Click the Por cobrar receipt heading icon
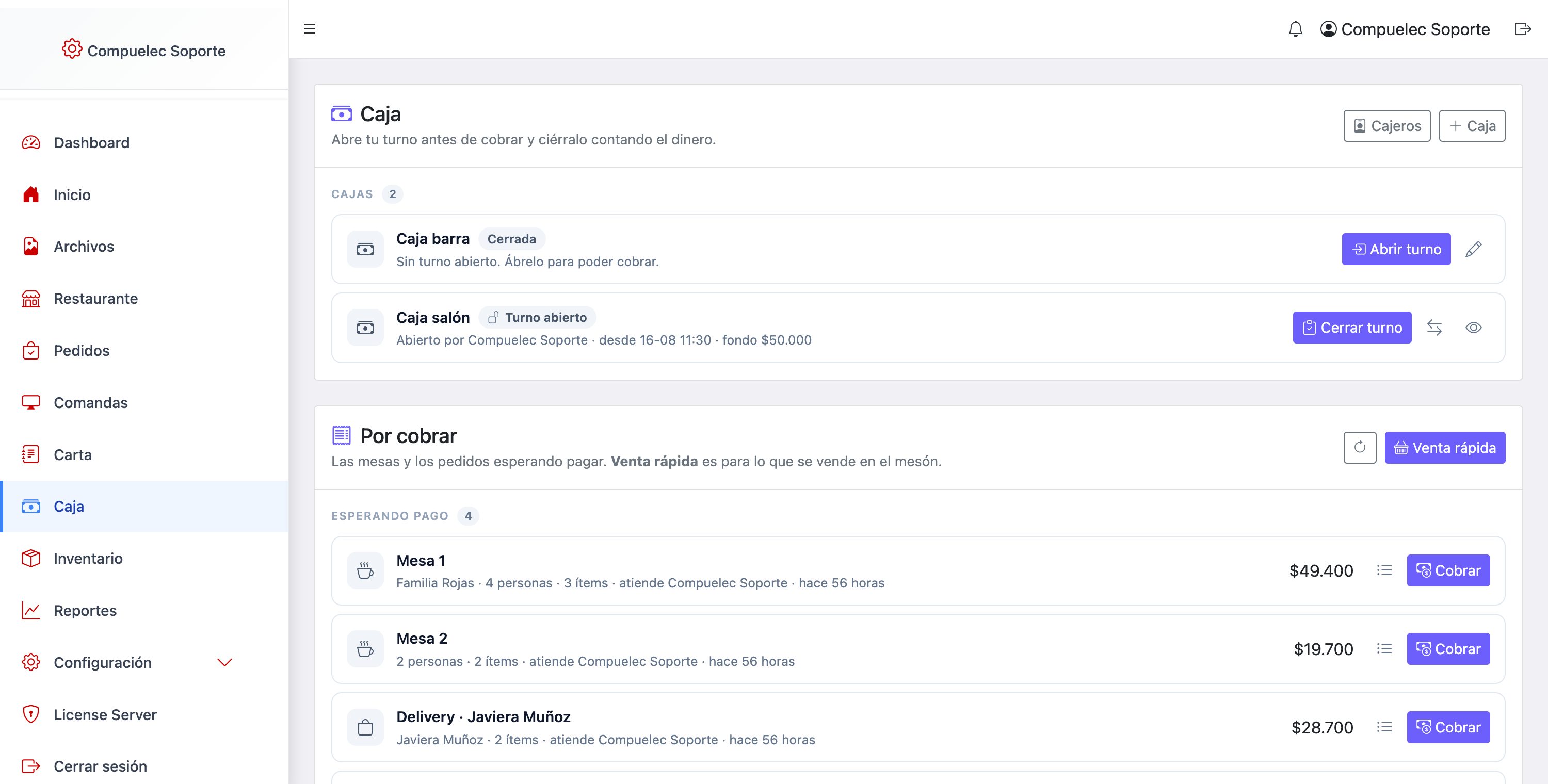Screen dimensions: 1548x784 (341, 435)
